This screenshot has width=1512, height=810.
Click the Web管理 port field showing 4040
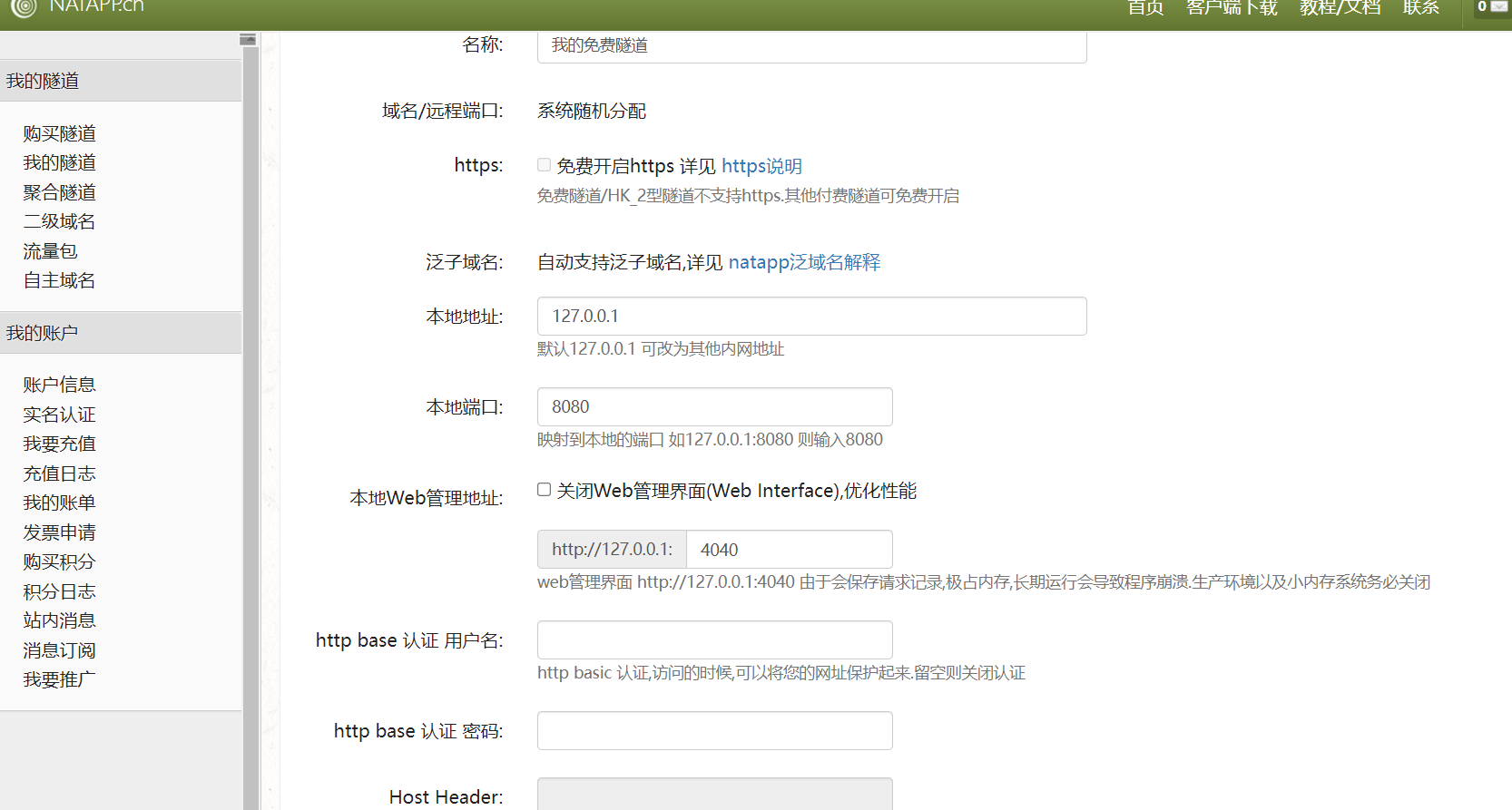pyautogui.click(x=790, y=550)
